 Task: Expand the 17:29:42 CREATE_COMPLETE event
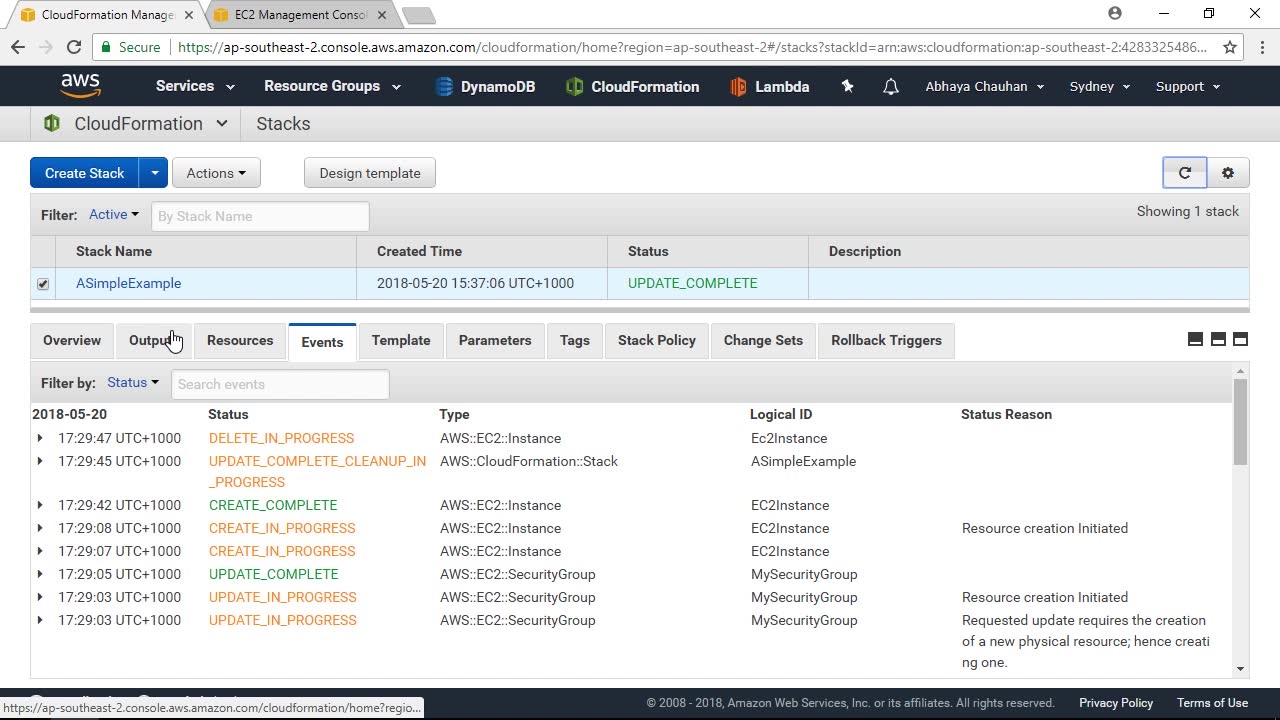40,505
